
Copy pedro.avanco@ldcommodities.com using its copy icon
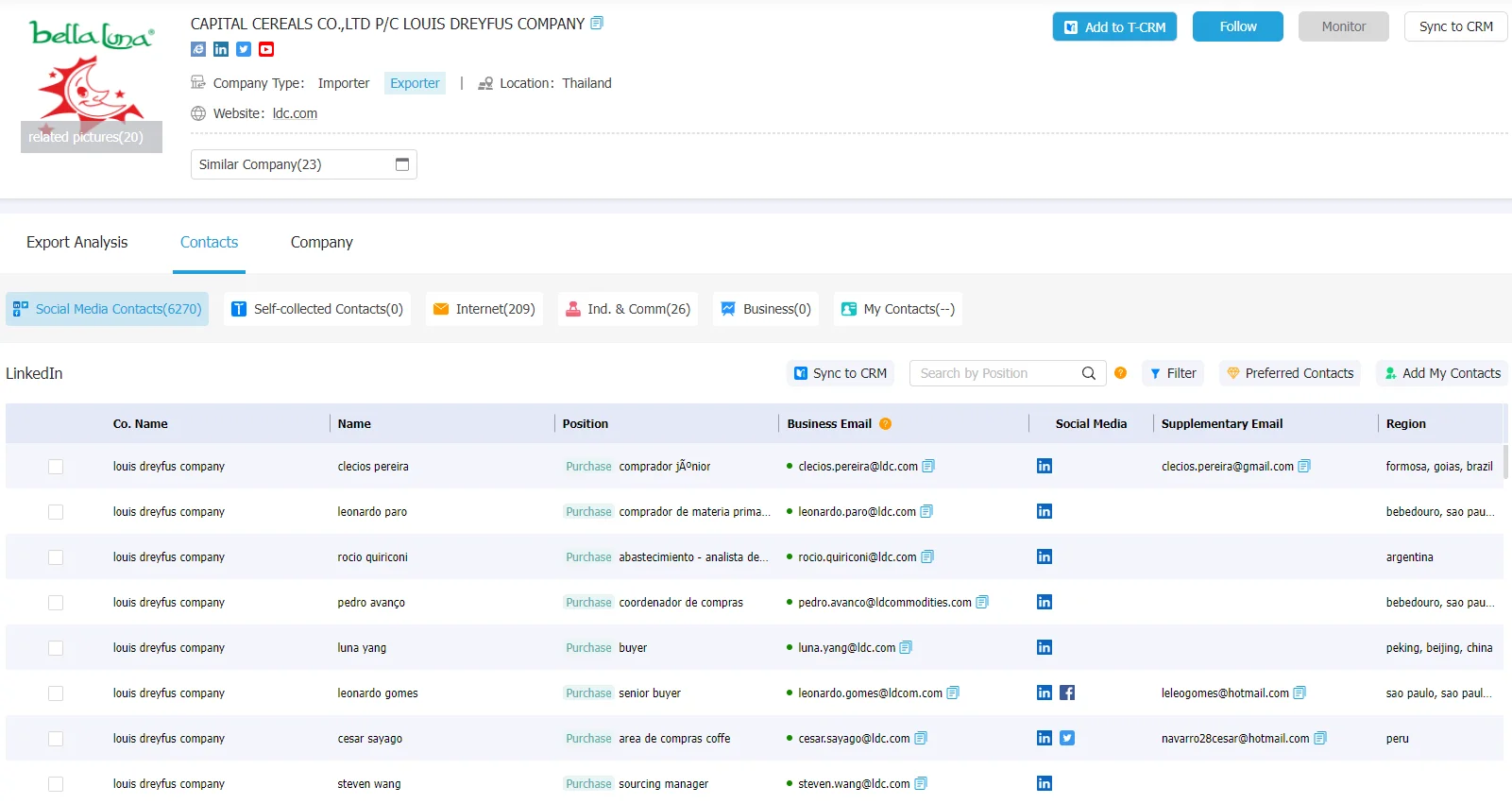point(982,602)
